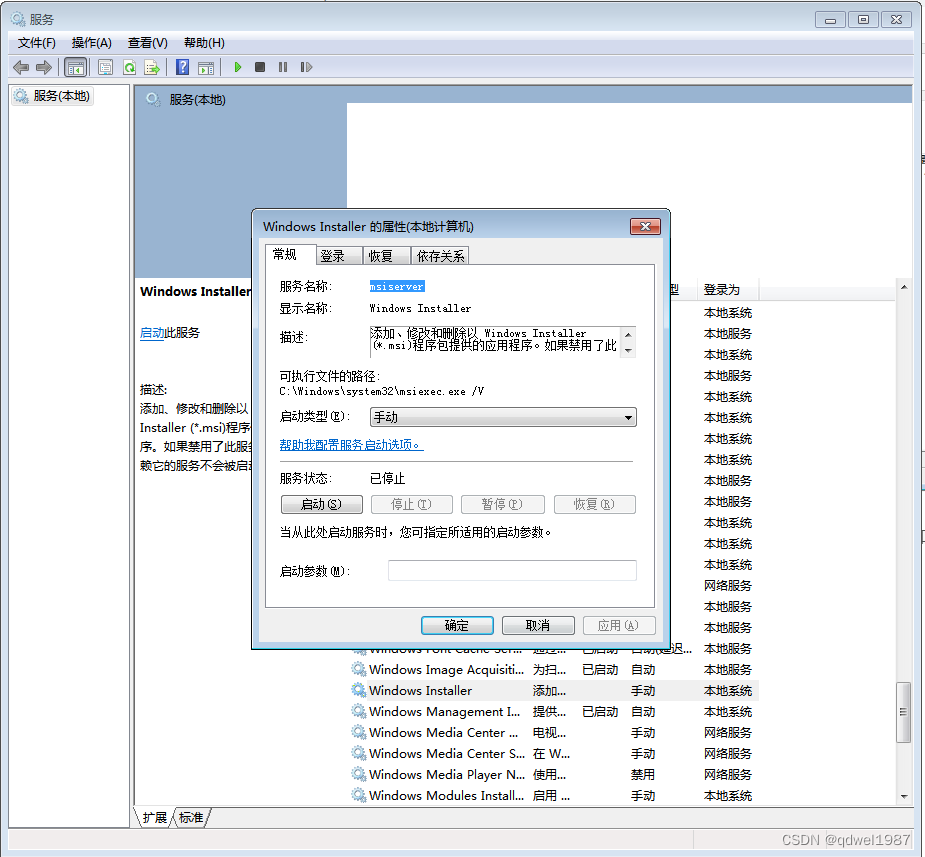Select the 常规 tab

(x=290, y=254)
